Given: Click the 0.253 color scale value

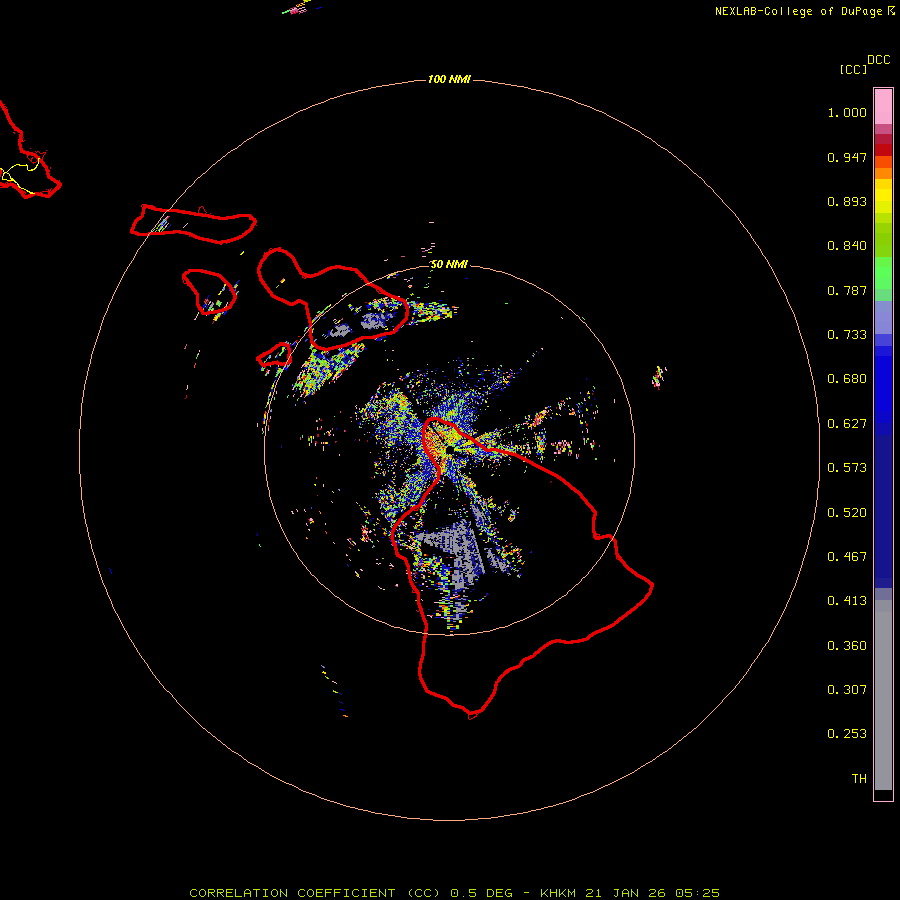Looking at the screenshot, I should (x=847, y=734).
